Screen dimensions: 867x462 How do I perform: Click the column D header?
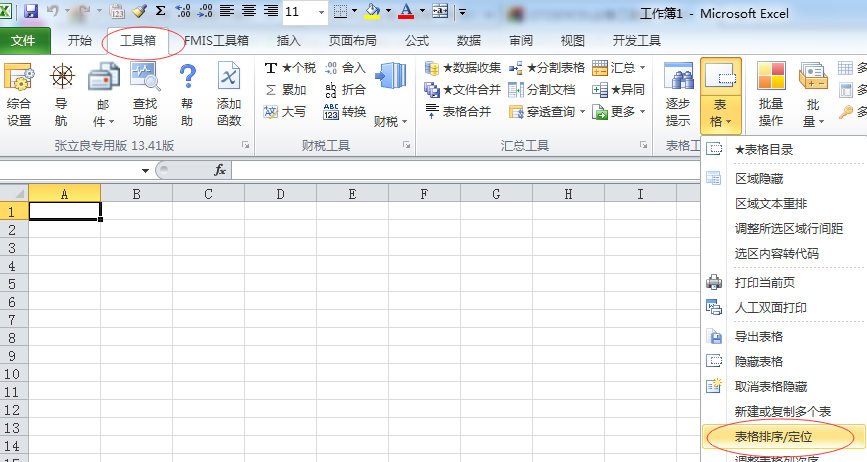(x=280, y=194)
